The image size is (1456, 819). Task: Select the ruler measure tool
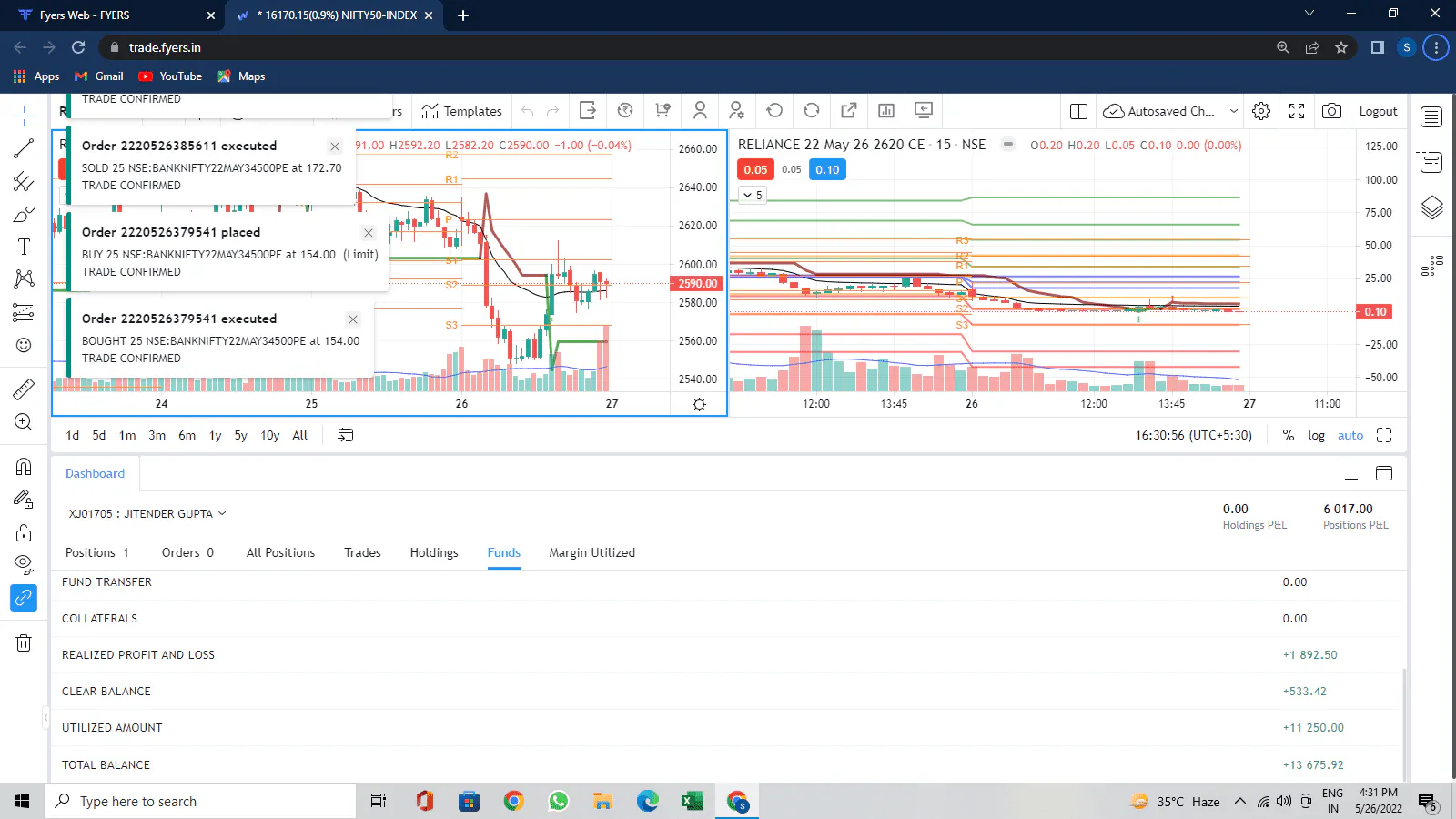[24, 389]
